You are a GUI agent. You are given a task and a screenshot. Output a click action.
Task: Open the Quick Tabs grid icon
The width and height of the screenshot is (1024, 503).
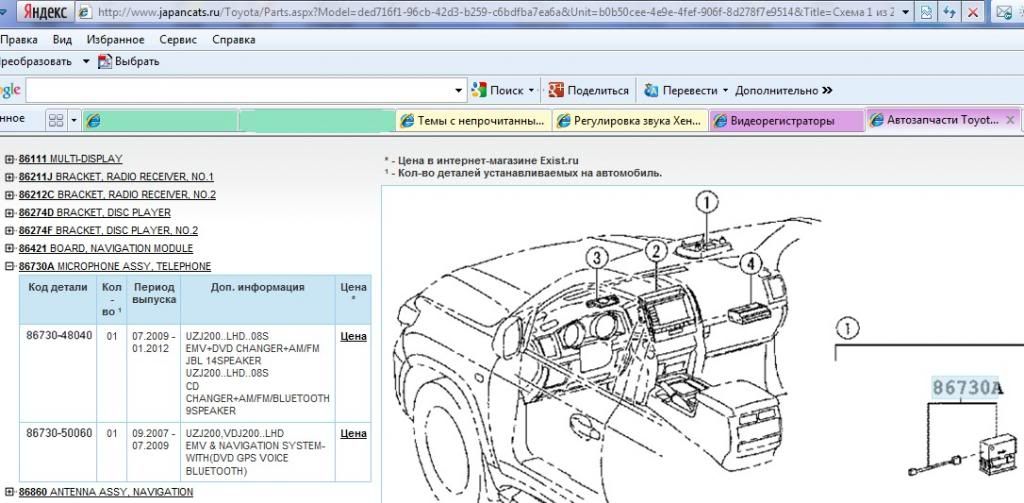56,120
